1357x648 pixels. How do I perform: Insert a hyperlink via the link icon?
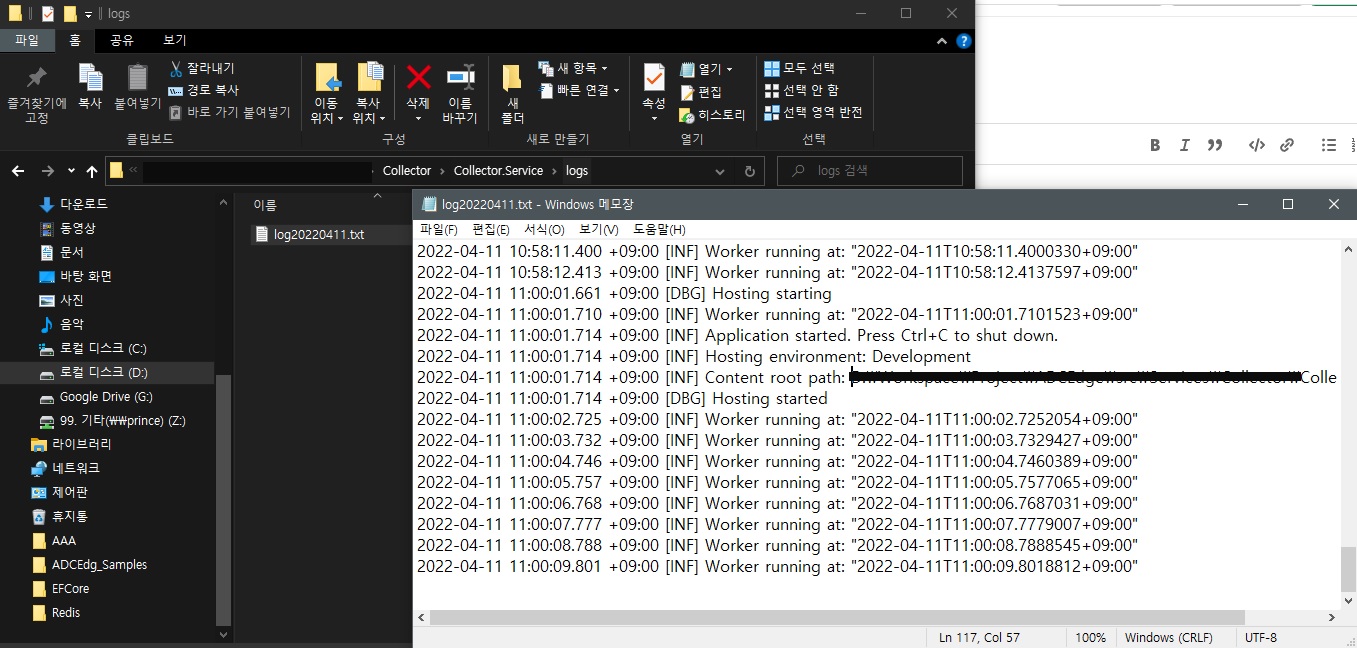[1287, 145]
